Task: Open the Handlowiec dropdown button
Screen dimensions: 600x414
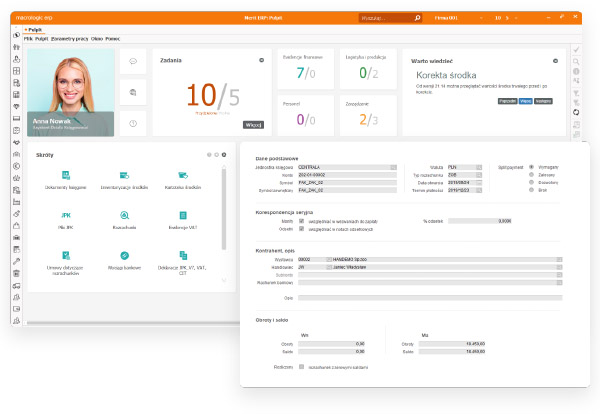Action: pos(559,267)
